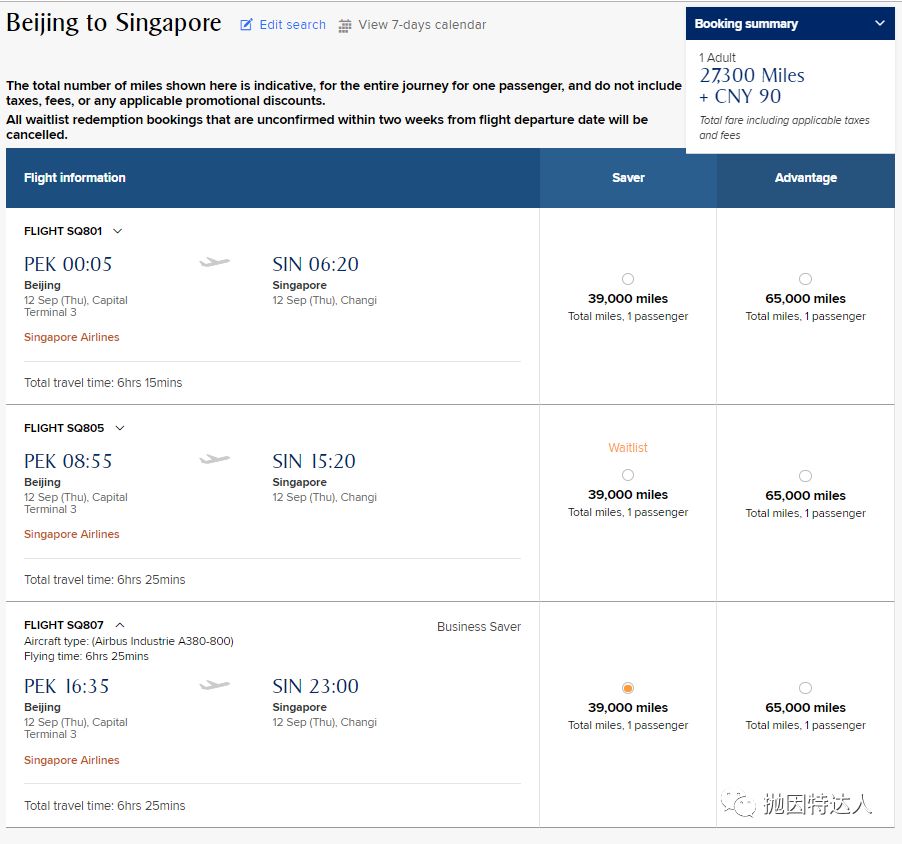Screen dimensions: 902x844
Task: Click the Edit search pencil icon
Action: click(246, 25)
